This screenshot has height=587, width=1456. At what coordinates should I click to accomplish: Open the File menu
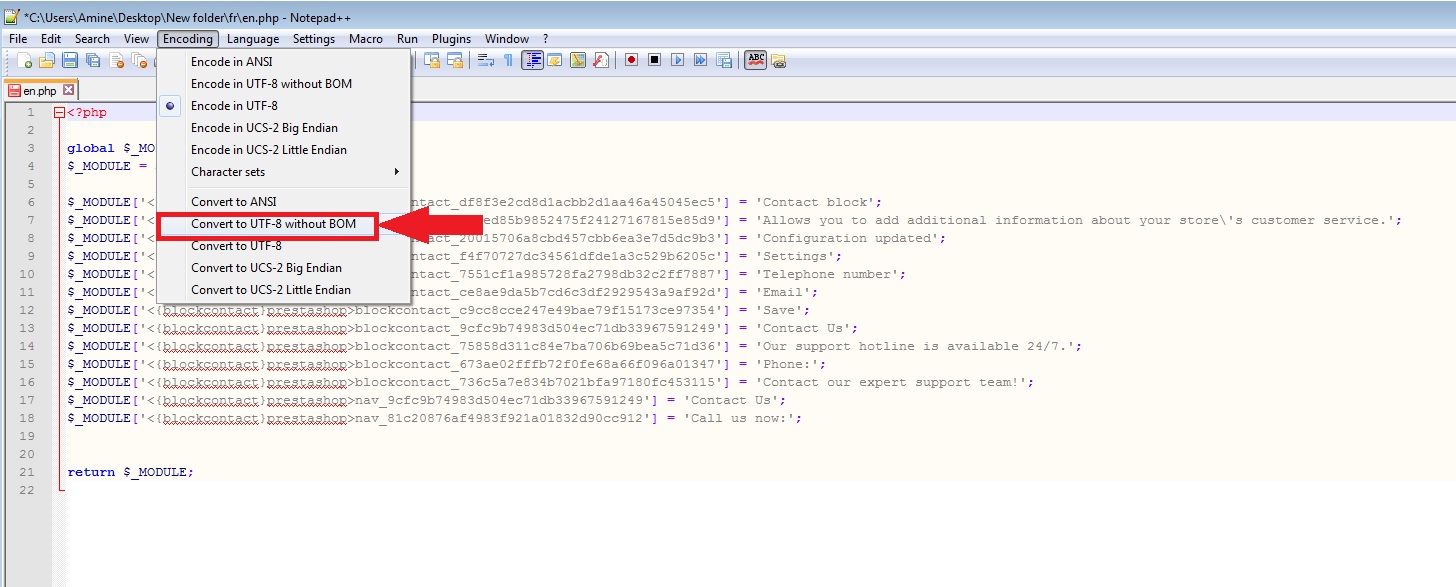[18, 39]
